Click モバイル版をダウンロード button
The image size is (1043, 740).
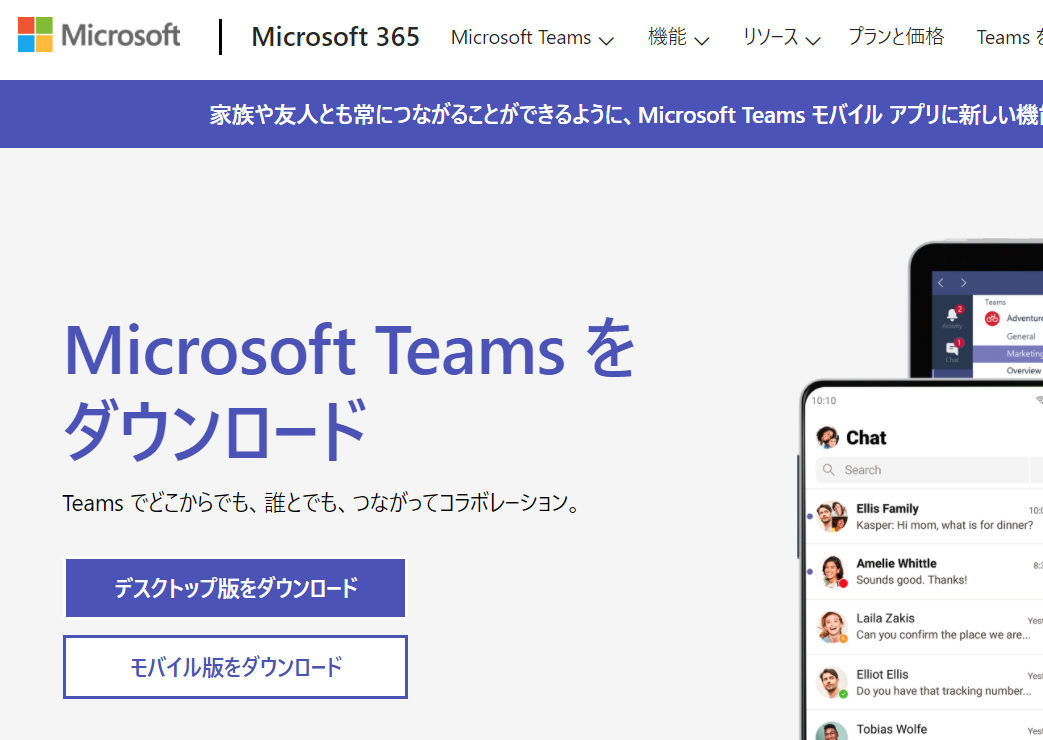coord(235,667)
